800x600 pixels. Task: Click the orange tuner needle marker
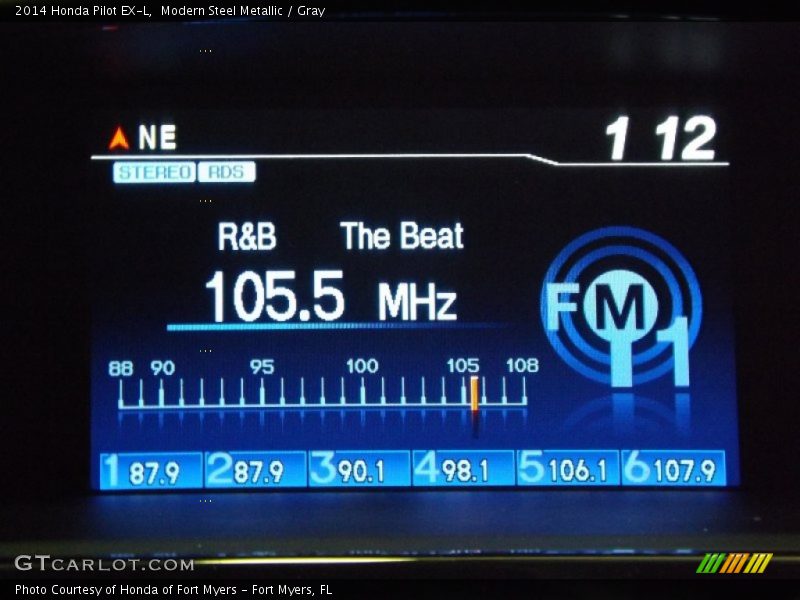pyautogui.click(x=473, y=393)
